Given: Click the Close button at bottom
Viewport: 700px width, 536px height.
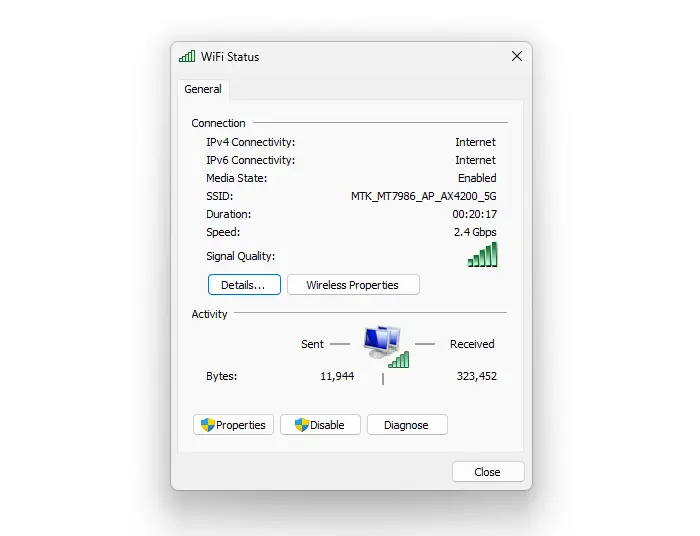Looking at the screenshot, I should 488,472.
